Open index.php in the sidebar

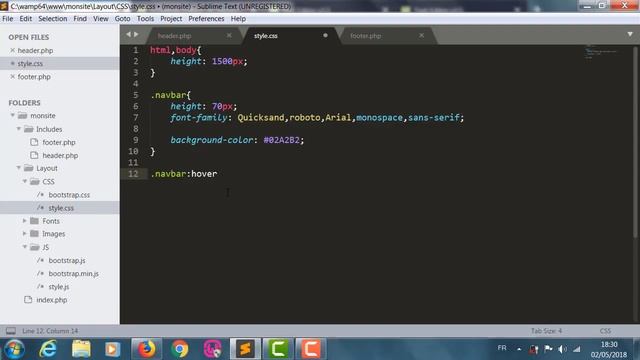pos(51,300)
